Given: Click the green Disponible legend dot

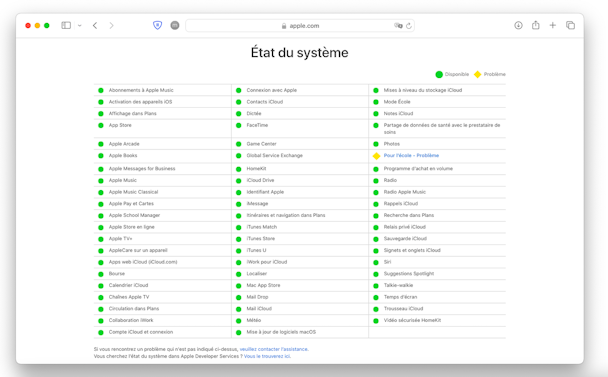Looking at the screenshot, I should pyautogui.click(x=439, y=74).
